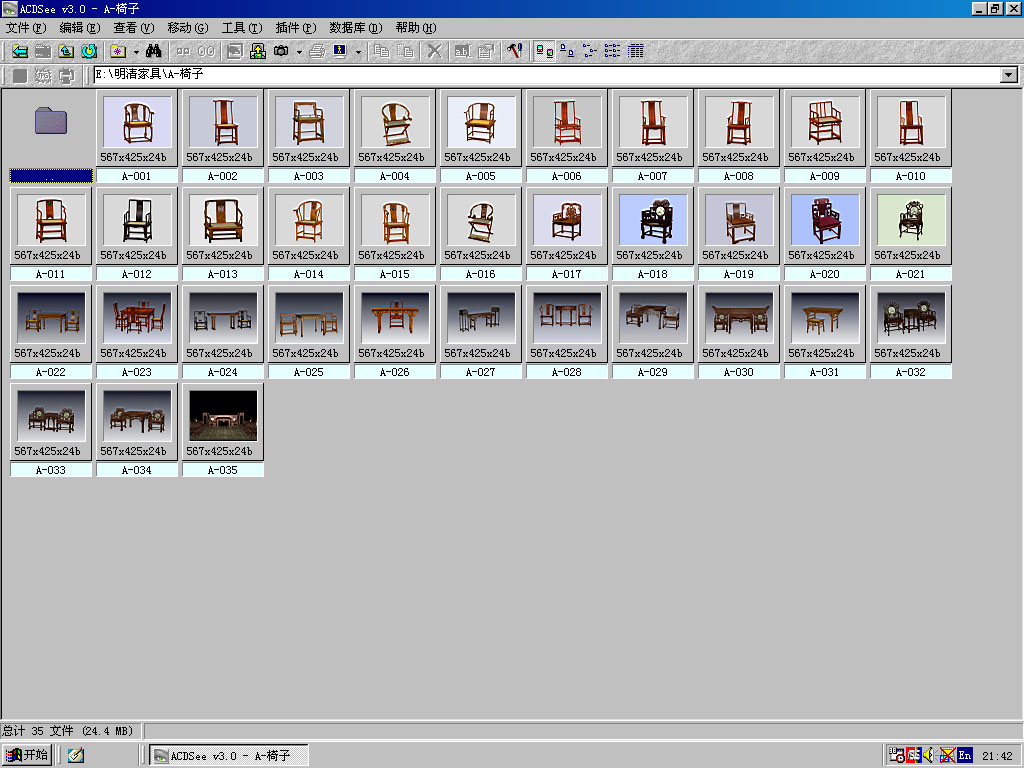Click the printer icon in the toolbar
Viewport: 1024px width, 768px height.
coord(317,51)
